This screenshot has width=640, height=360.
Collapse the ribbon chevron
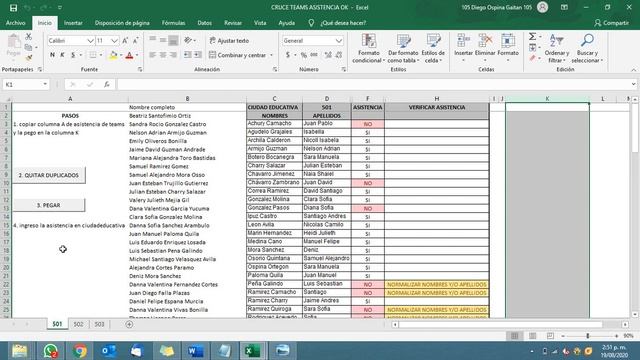[x=633, y=70]
